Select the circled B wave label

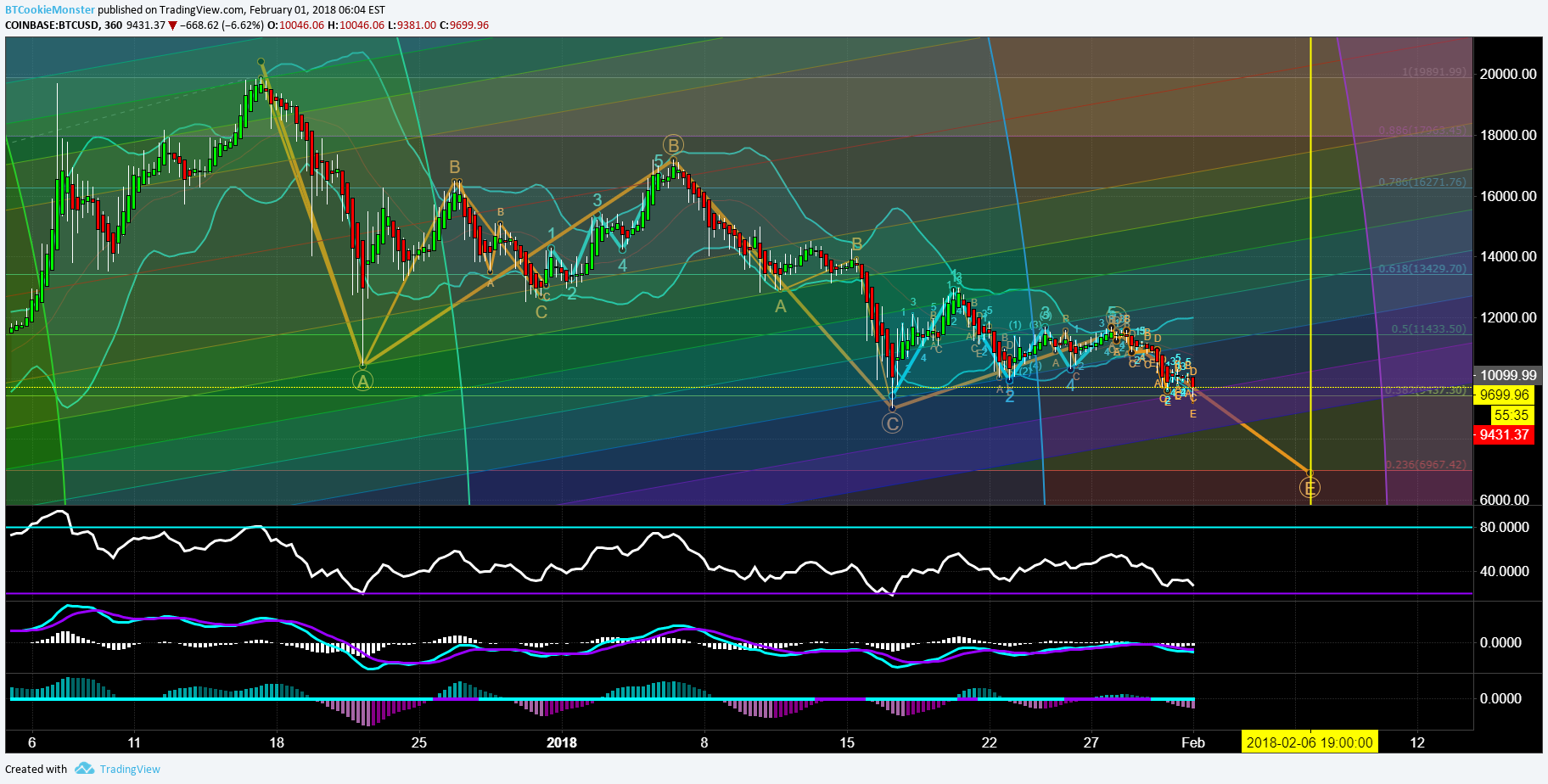(x=673, y=145)
